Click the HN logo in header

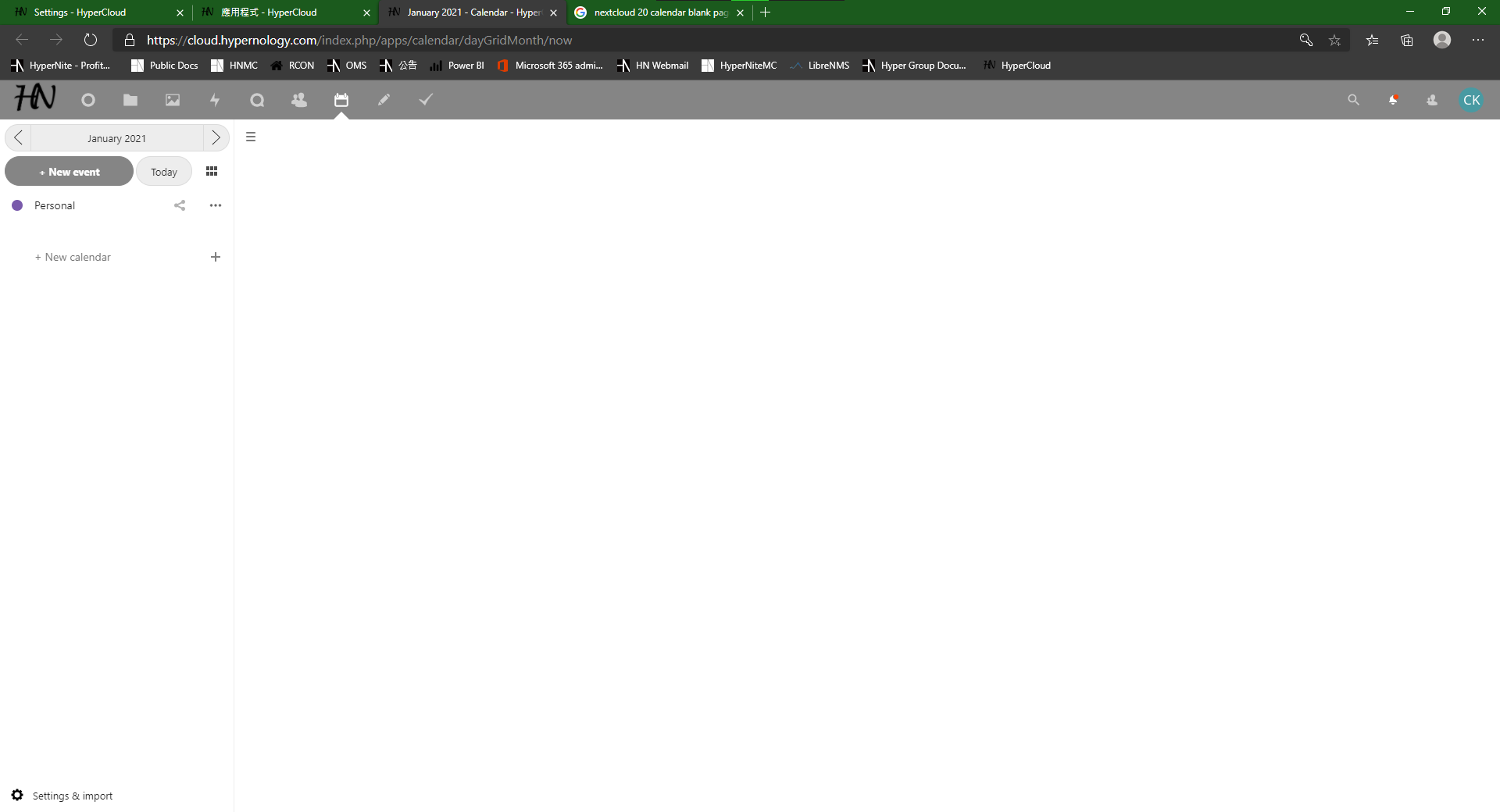pos(35,98)
